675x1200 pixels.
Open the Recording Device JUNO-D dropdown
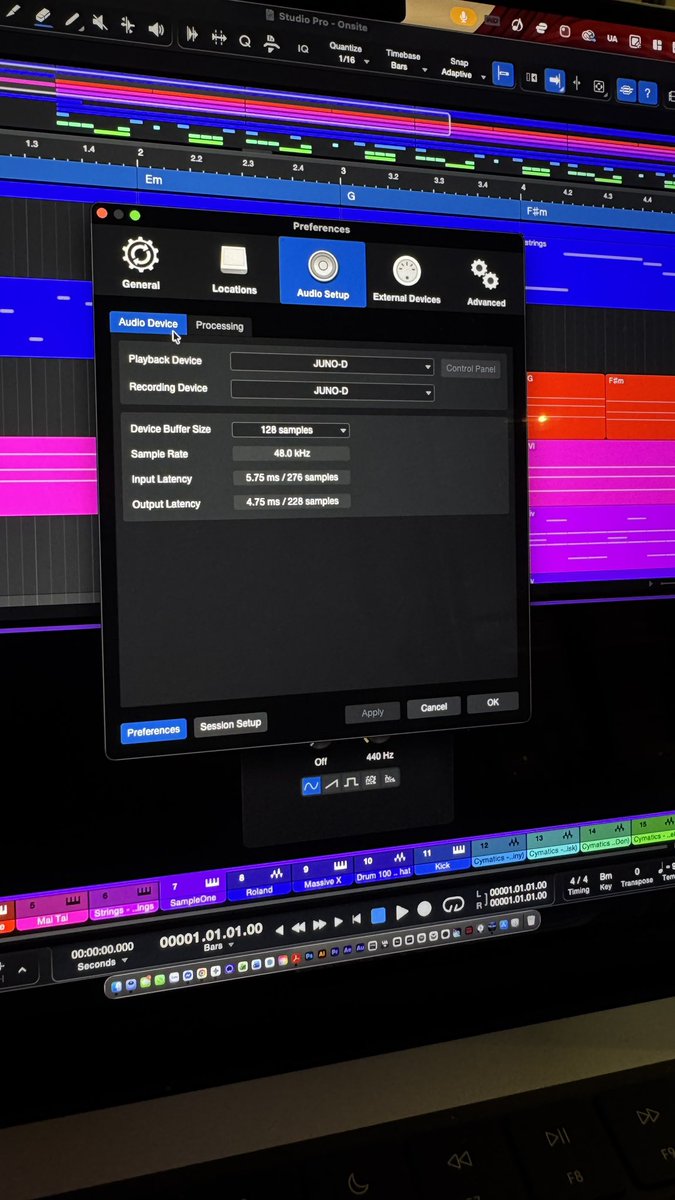click(332, 391)
